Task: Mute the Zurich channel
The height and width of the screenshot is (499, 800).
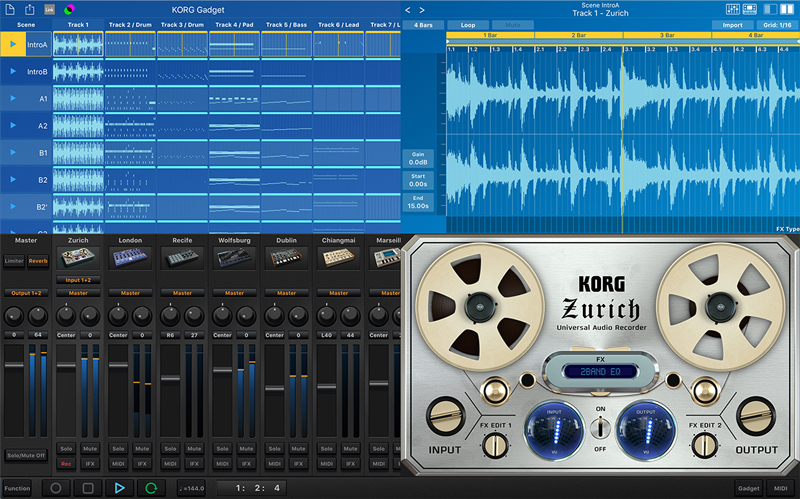Action: tap(90, 448)
